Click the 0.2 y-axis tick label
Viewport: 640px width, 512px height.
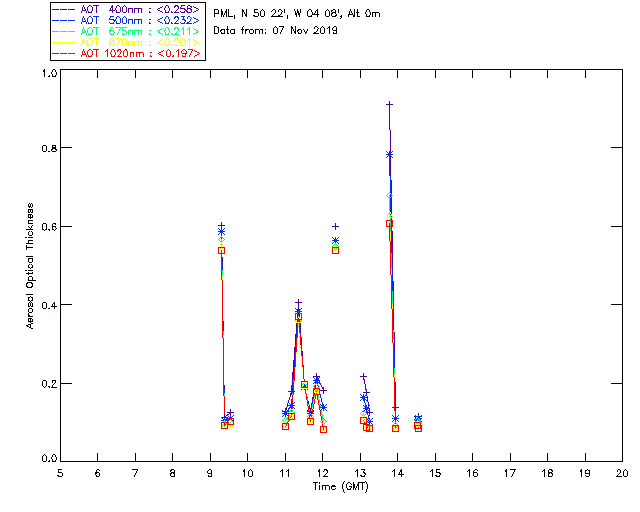(x=49, y=384)
